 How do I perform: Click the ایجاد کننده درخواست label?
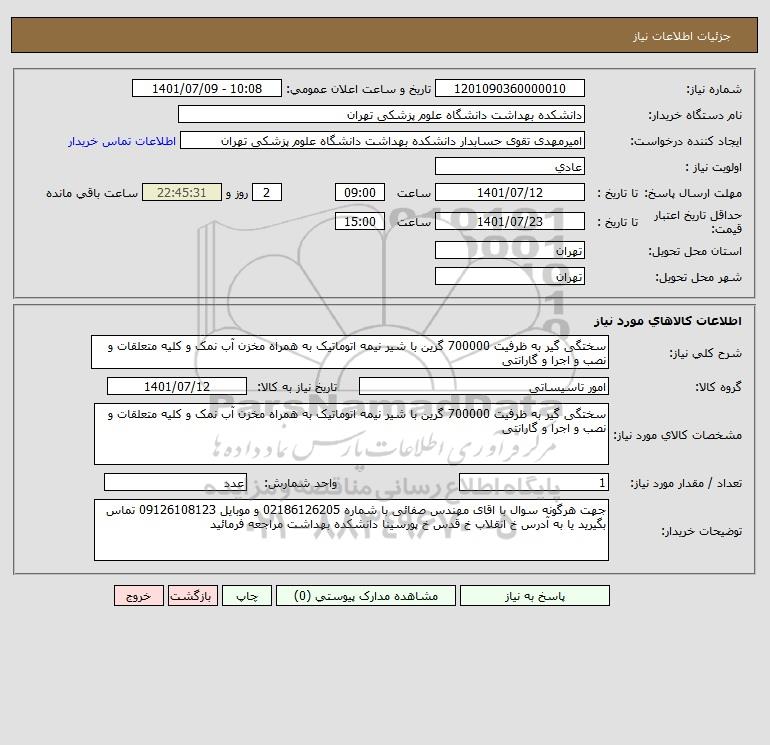(x=686, y=141)
